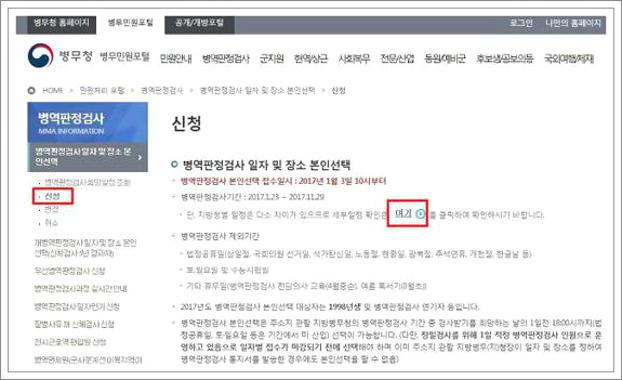Select 취소 in the left sidebar
The width and height of the screenshot is (622, 380).
[x=52, y=223]
